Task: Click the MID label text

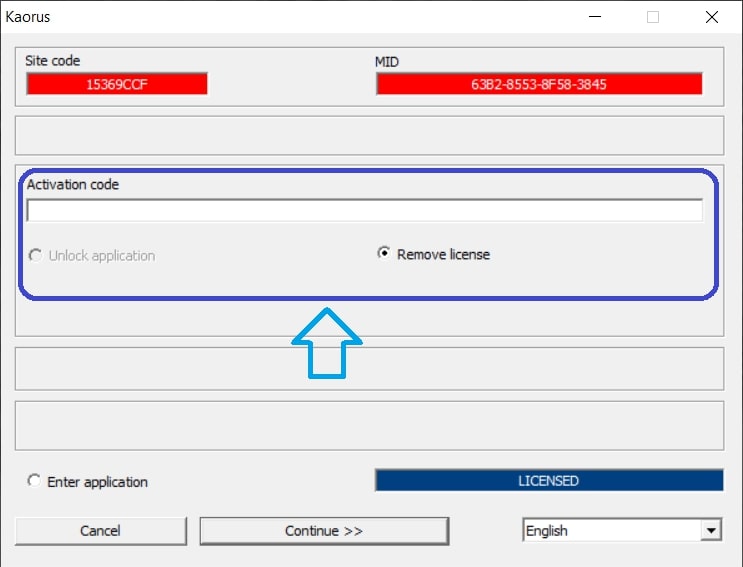Action: [x=387, y=61]
